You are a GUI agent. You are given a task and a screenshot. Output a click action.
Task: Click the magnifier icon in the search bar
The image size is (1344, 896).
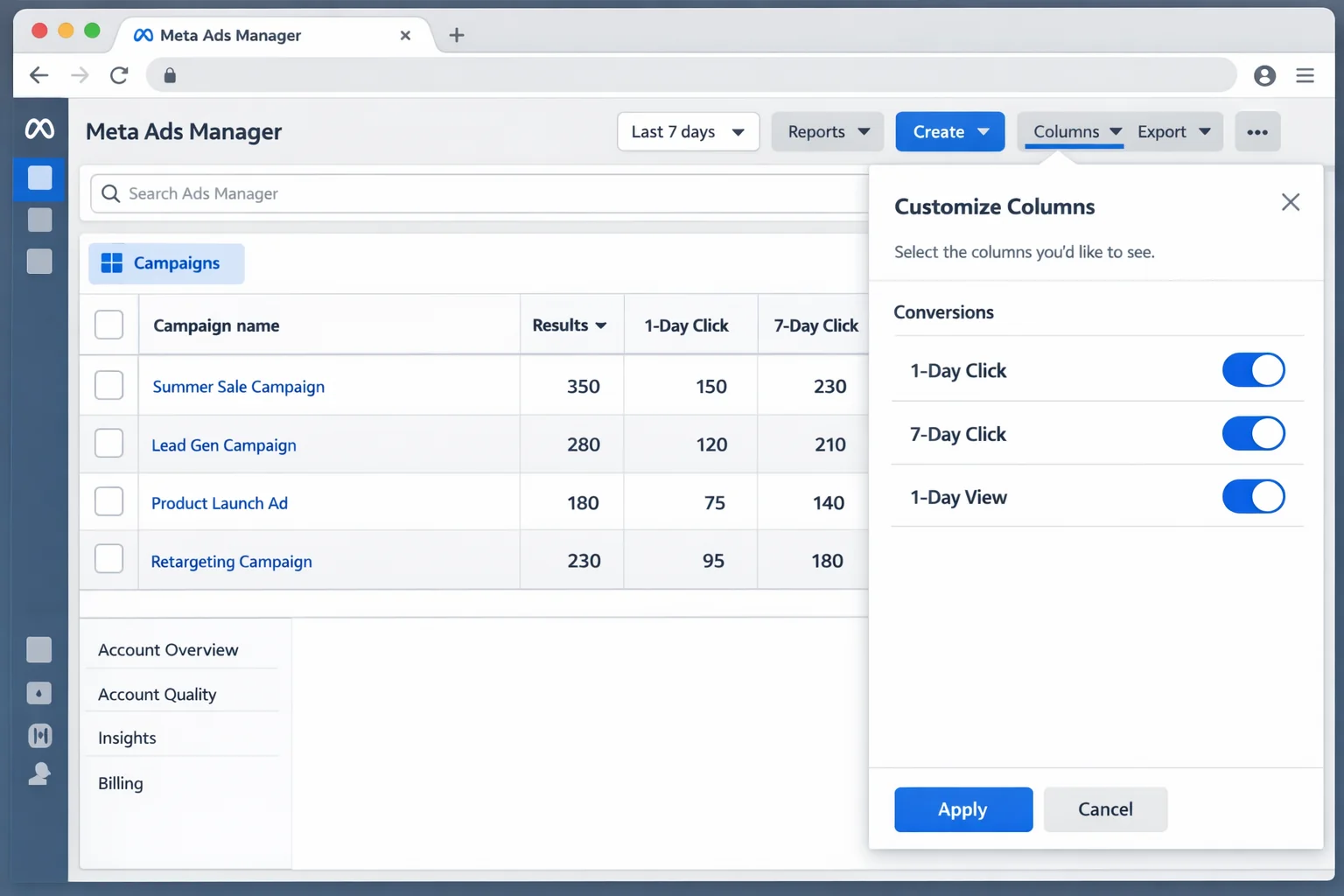pos(110,193)
